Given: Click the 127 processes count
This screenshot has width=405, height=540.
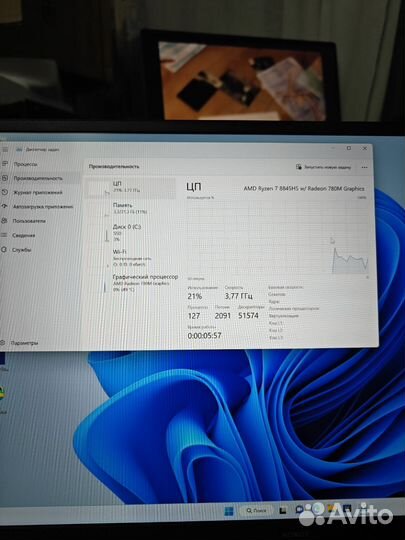Looking at the screenshot, I should coord(194,316).
